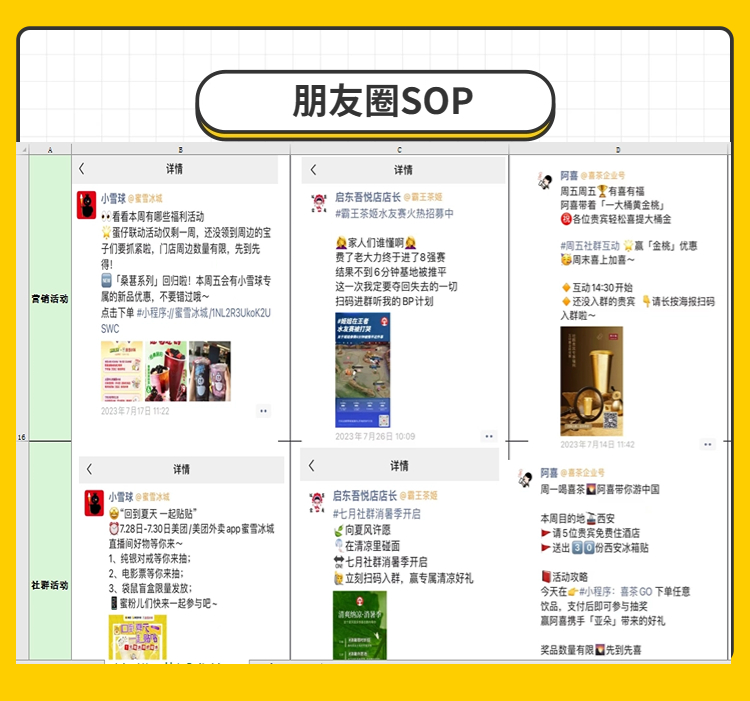Image resolution: width=750 pixels, height=701 pixels.
Task: Click 启东吾悦店店长 avatar in 水友赛 post
Action: [x=319, y=203]
